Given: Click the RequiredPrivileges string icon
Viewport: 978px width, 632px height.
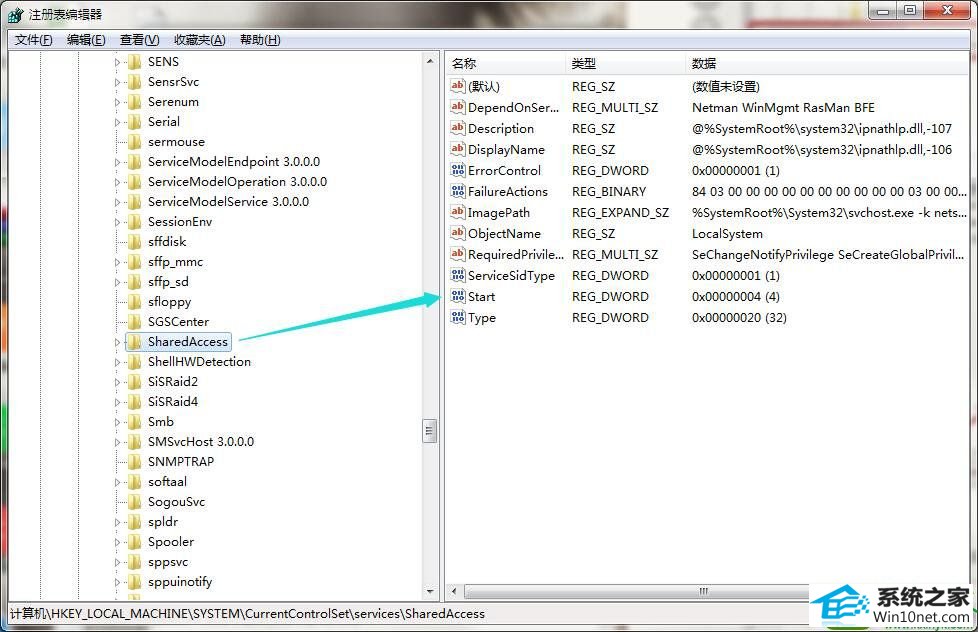Looking at the screenshot, I should coord(458,254).
